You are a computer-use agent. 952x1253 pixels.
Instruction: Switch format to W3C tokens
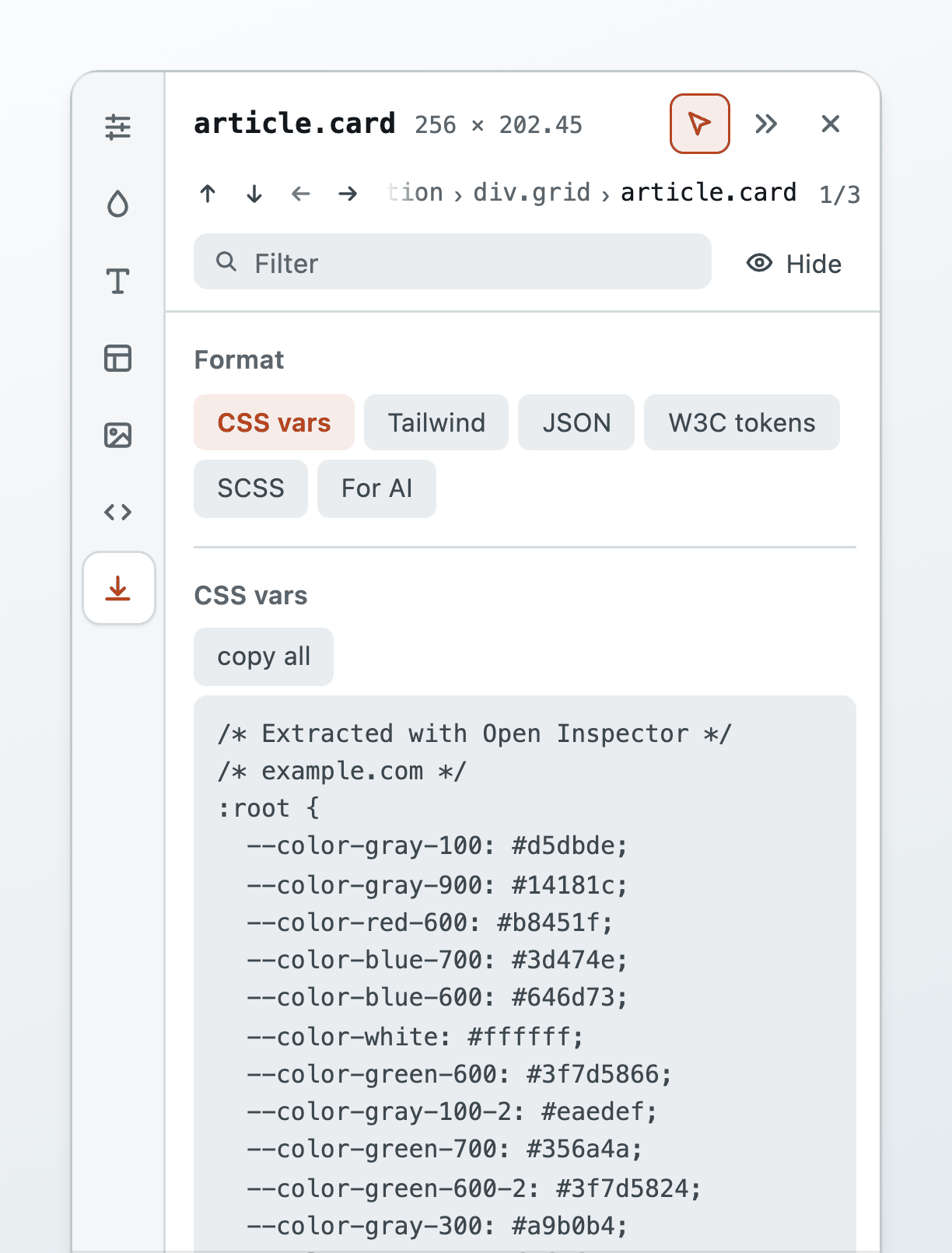point(742,422)
